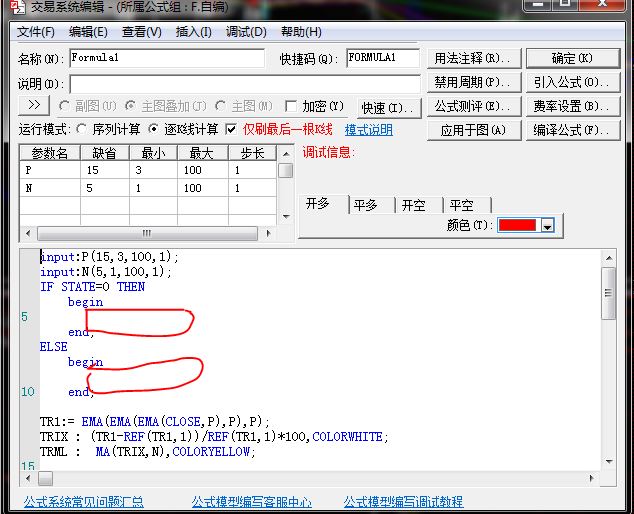
Task: Click the 最小 column header
Action: point(153,153)
